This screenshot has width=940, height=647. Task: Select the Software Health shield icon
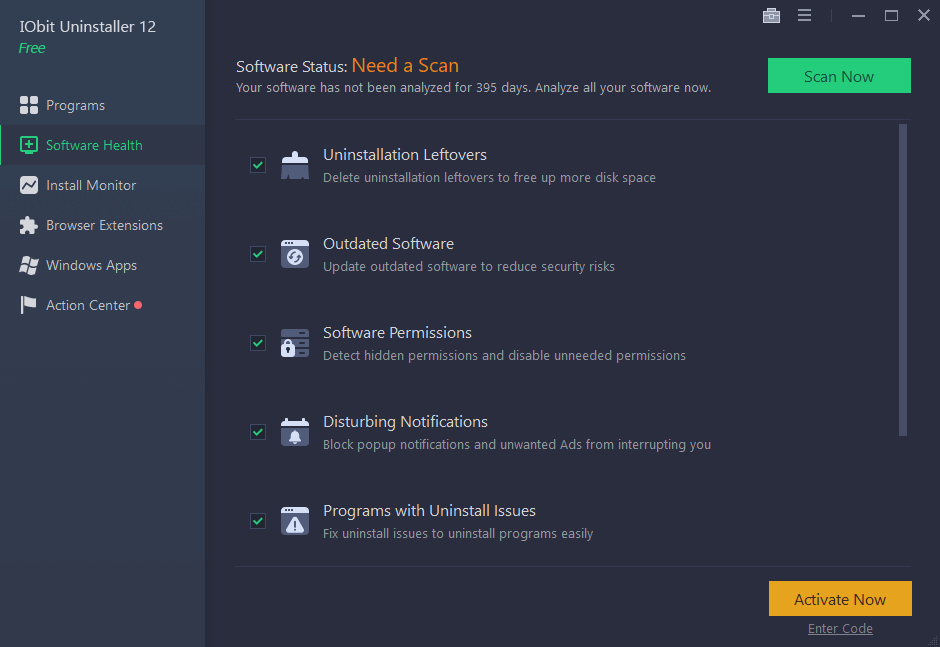click(27, 144)
